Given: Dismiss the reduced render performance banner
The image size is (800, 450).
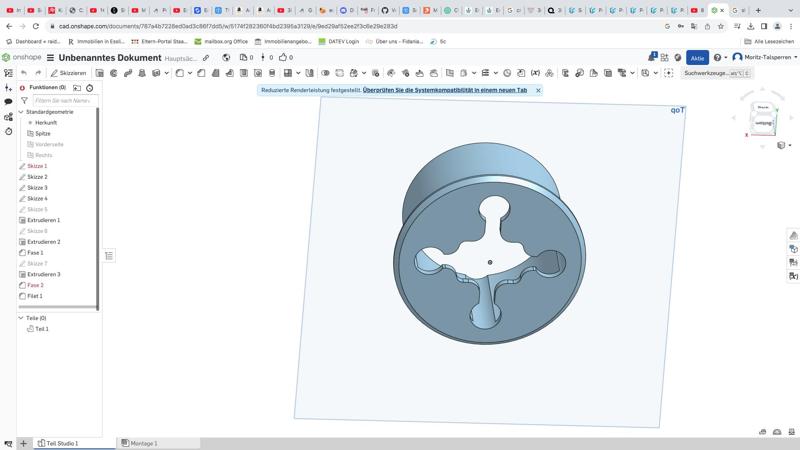Looking at the screenshot, I should click(x=538, y=90).
